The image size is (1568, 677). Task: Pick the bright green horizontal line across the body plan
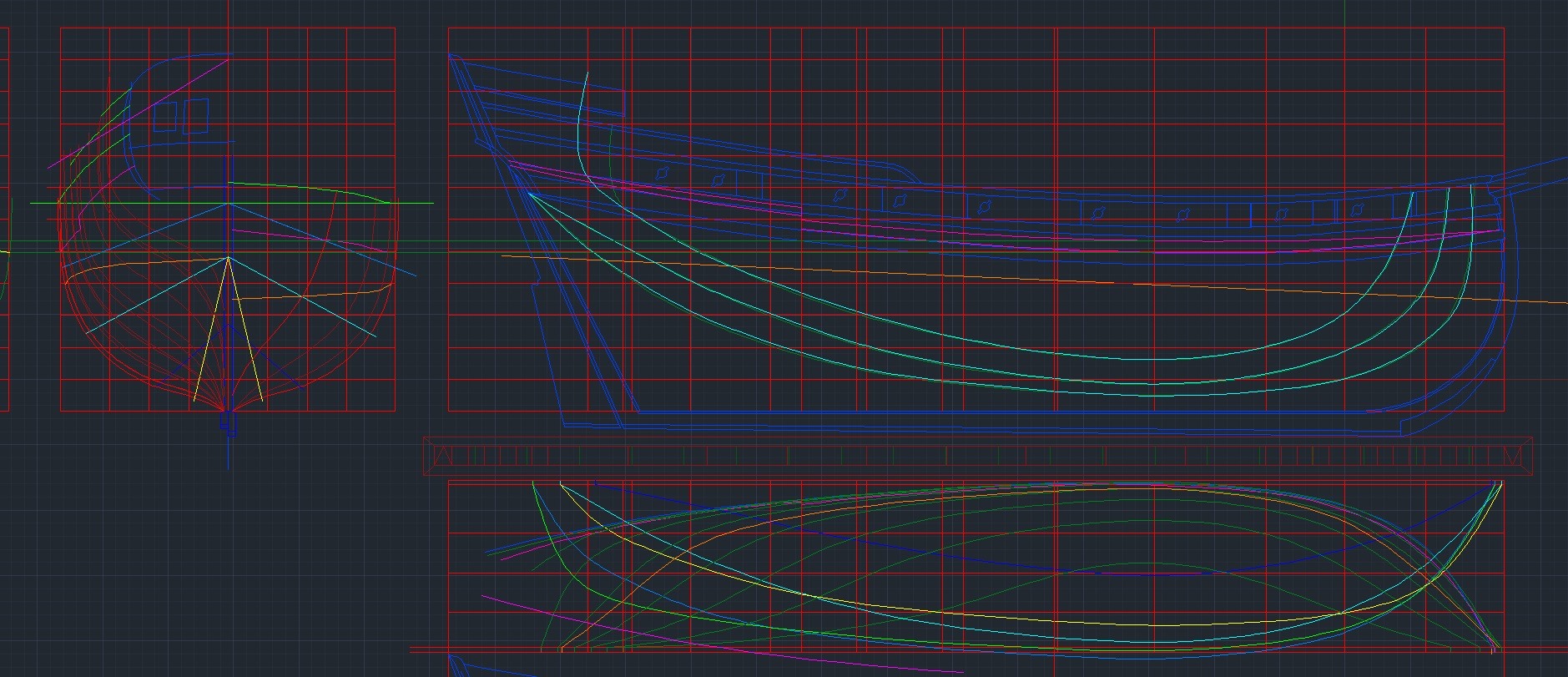(232, 203)
